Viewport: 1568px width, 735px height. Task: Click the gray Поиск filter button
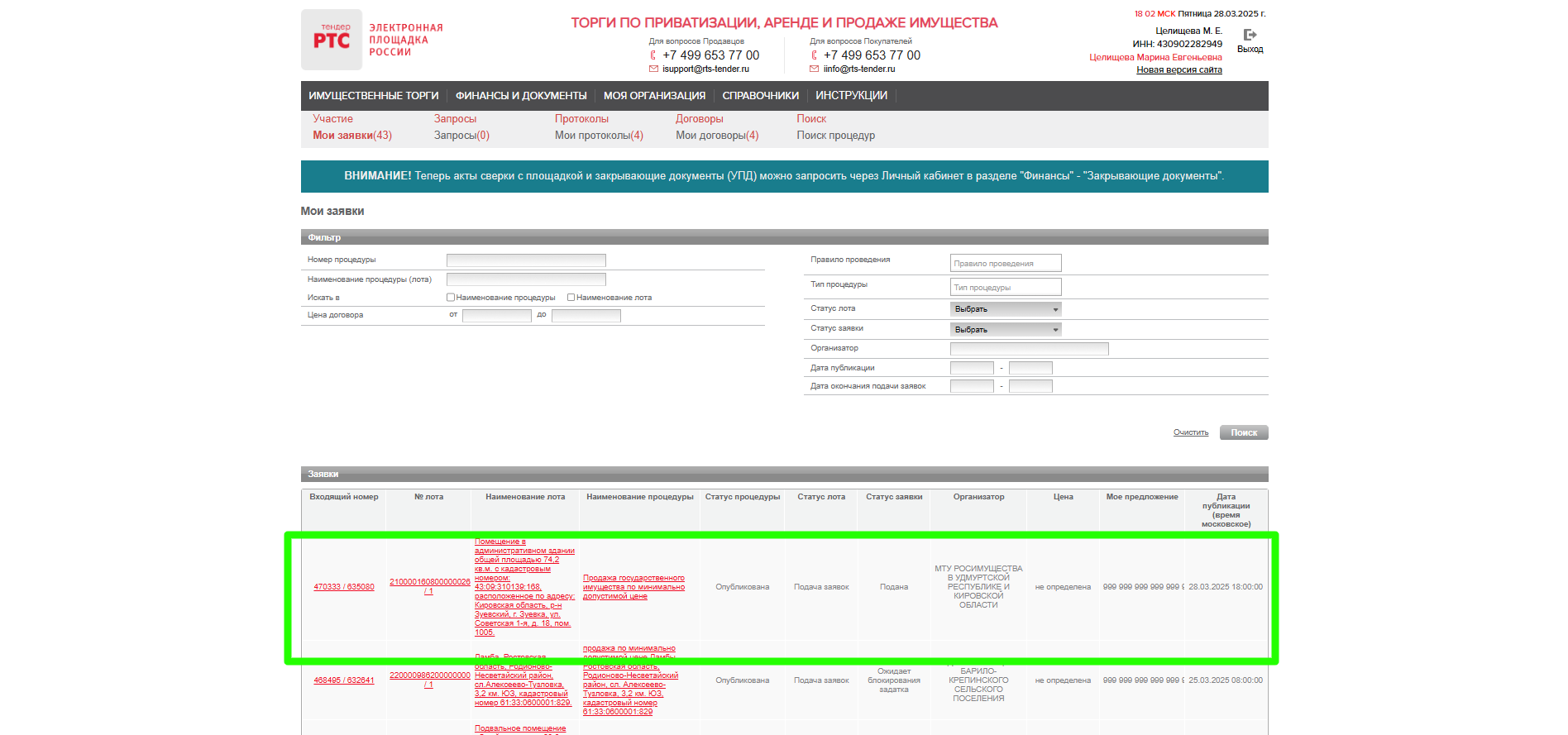click(1244, 432)
